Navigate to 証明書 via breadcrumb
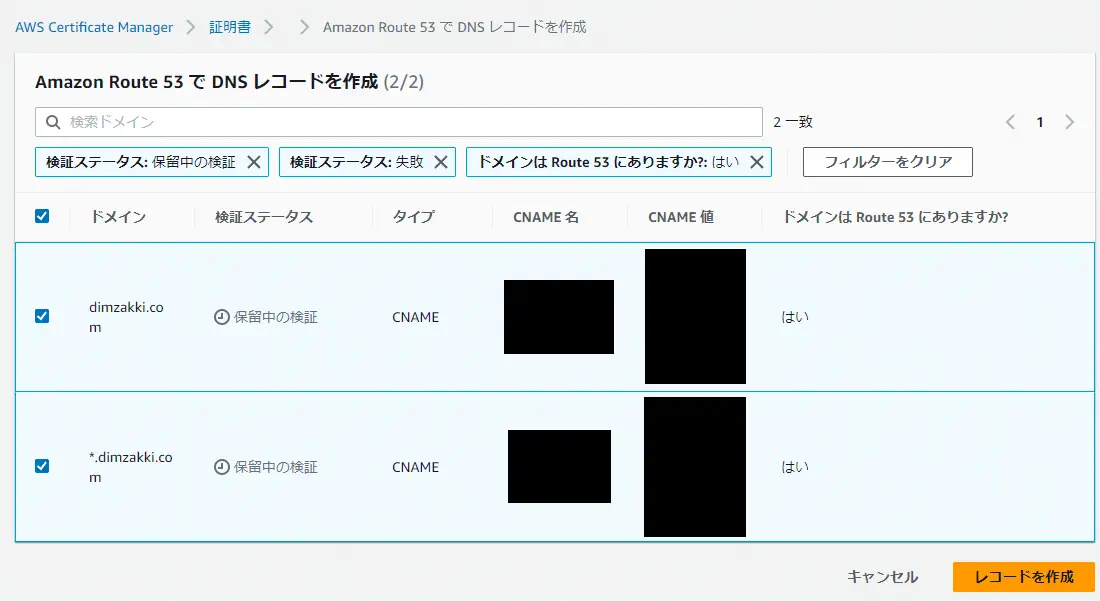Screen dimensions: 1100x601 (x=231, y=28)
